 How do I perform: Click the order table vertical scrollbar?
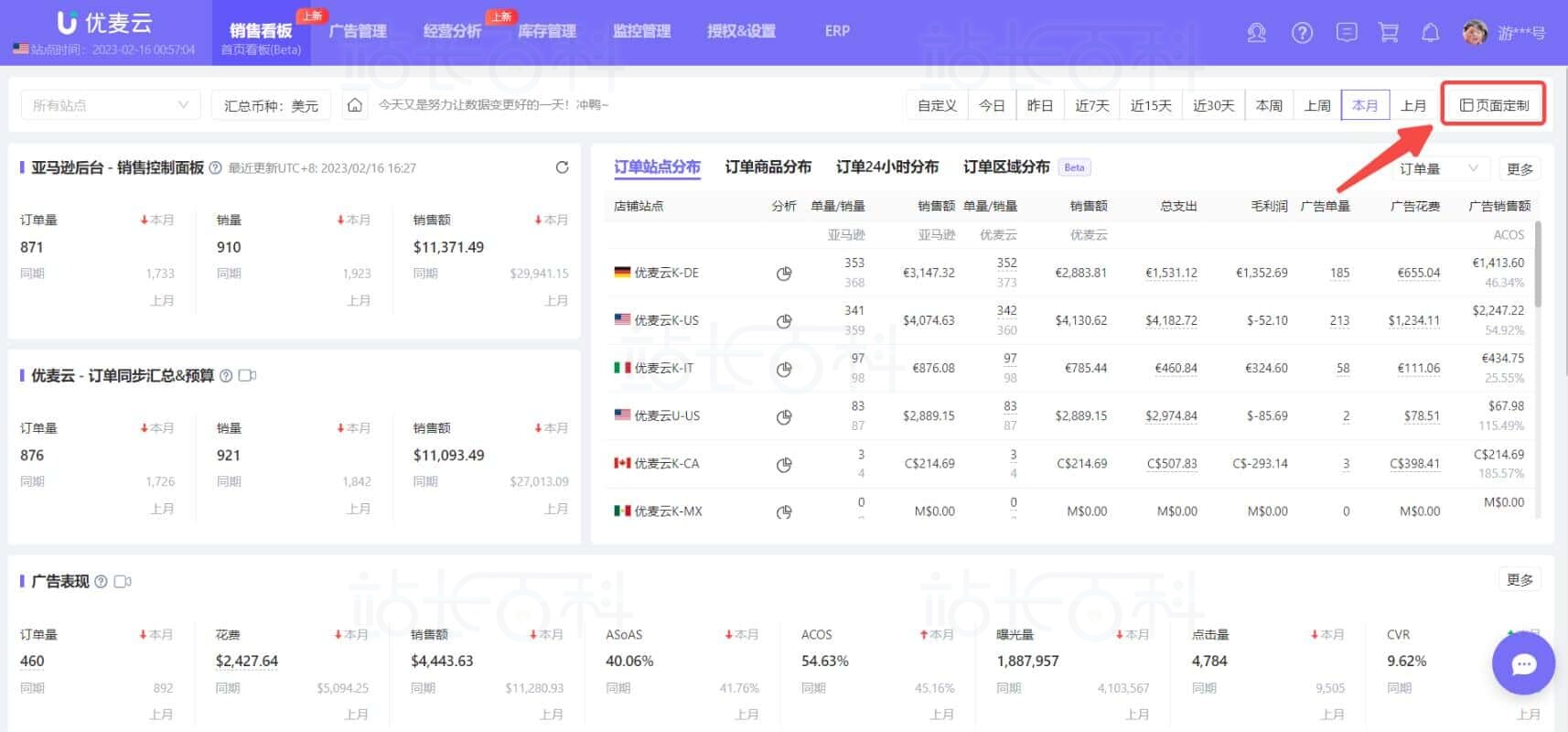point(1538,264)
